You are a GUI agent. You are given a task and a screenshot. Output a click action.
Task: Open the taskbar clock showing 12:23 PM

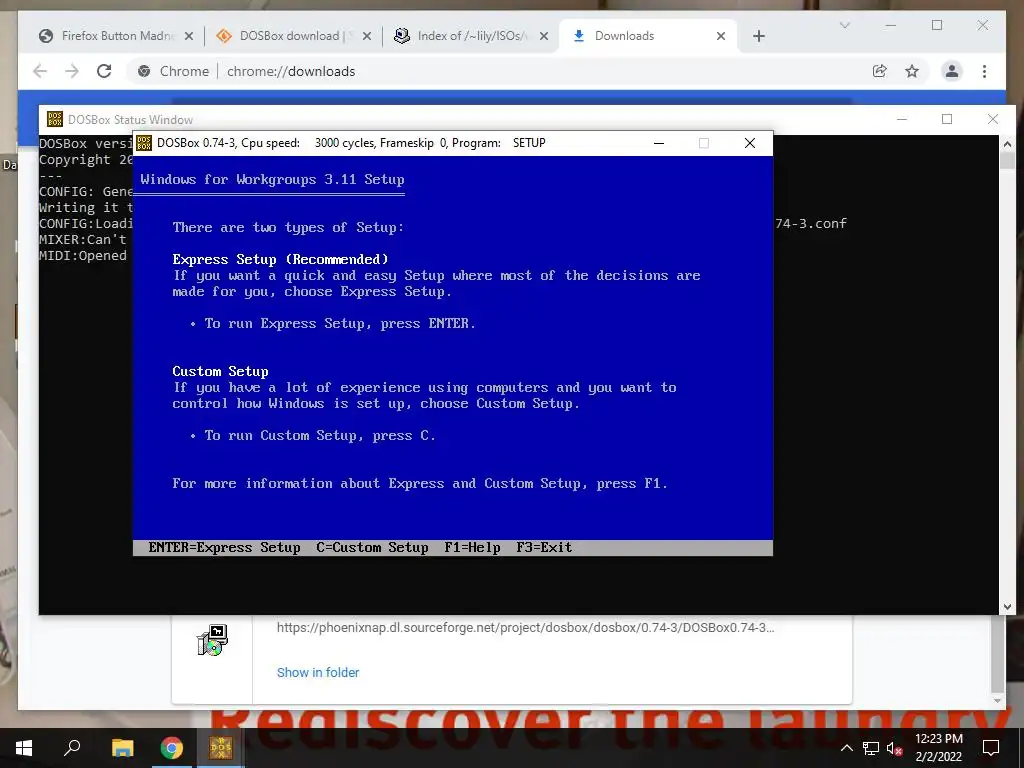coord(938,748)
